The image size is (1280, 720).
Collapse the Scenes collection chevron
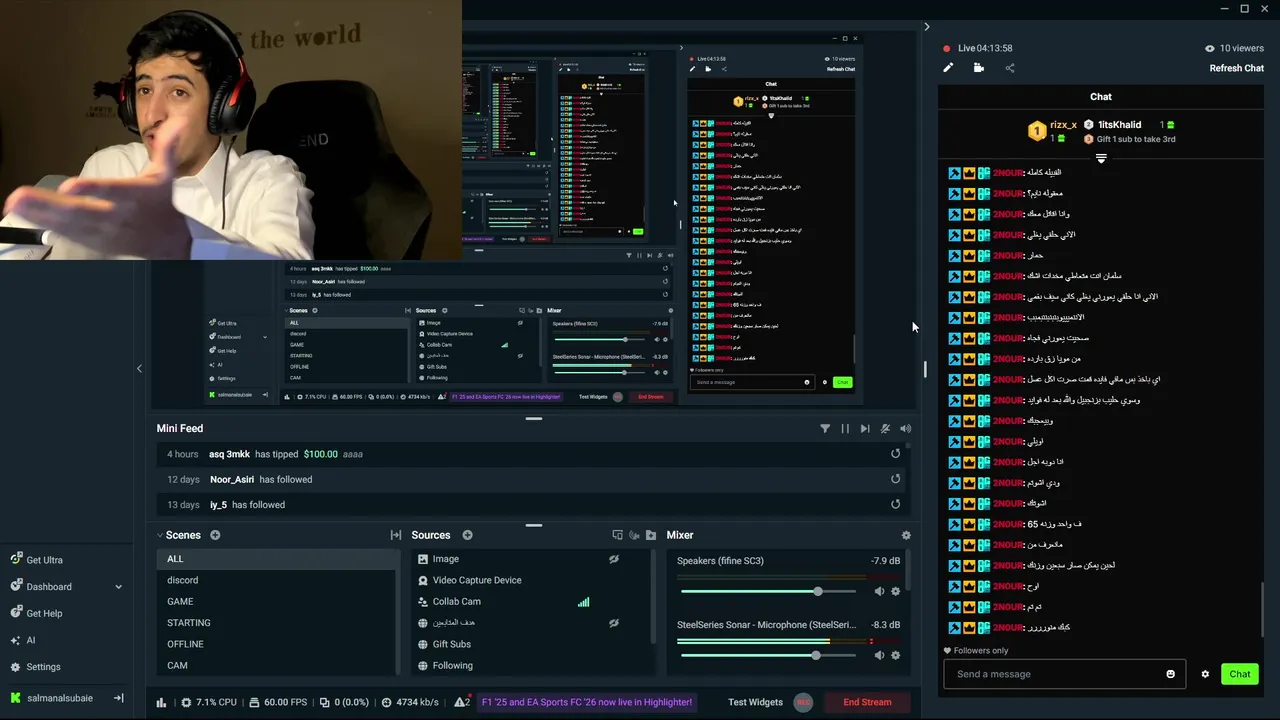point(160,535)
